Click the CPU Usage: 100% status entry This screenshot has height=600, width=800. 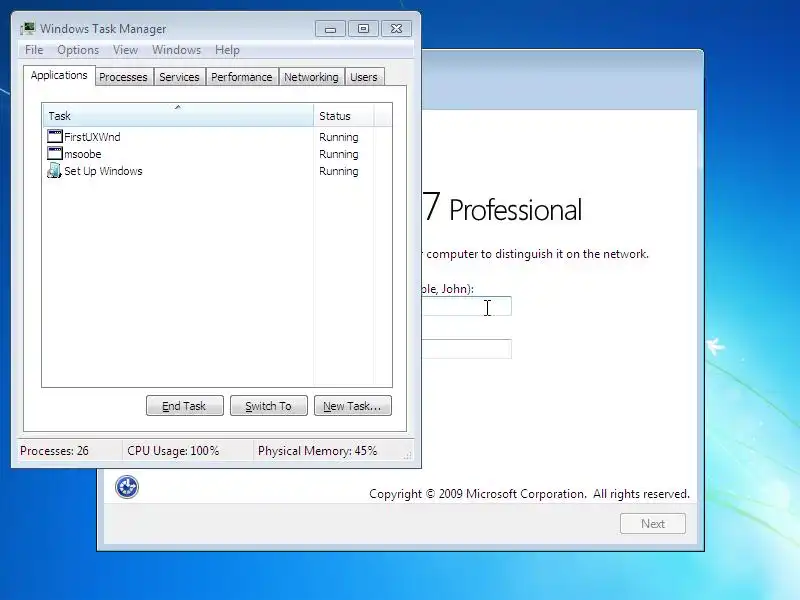[173, 451]
